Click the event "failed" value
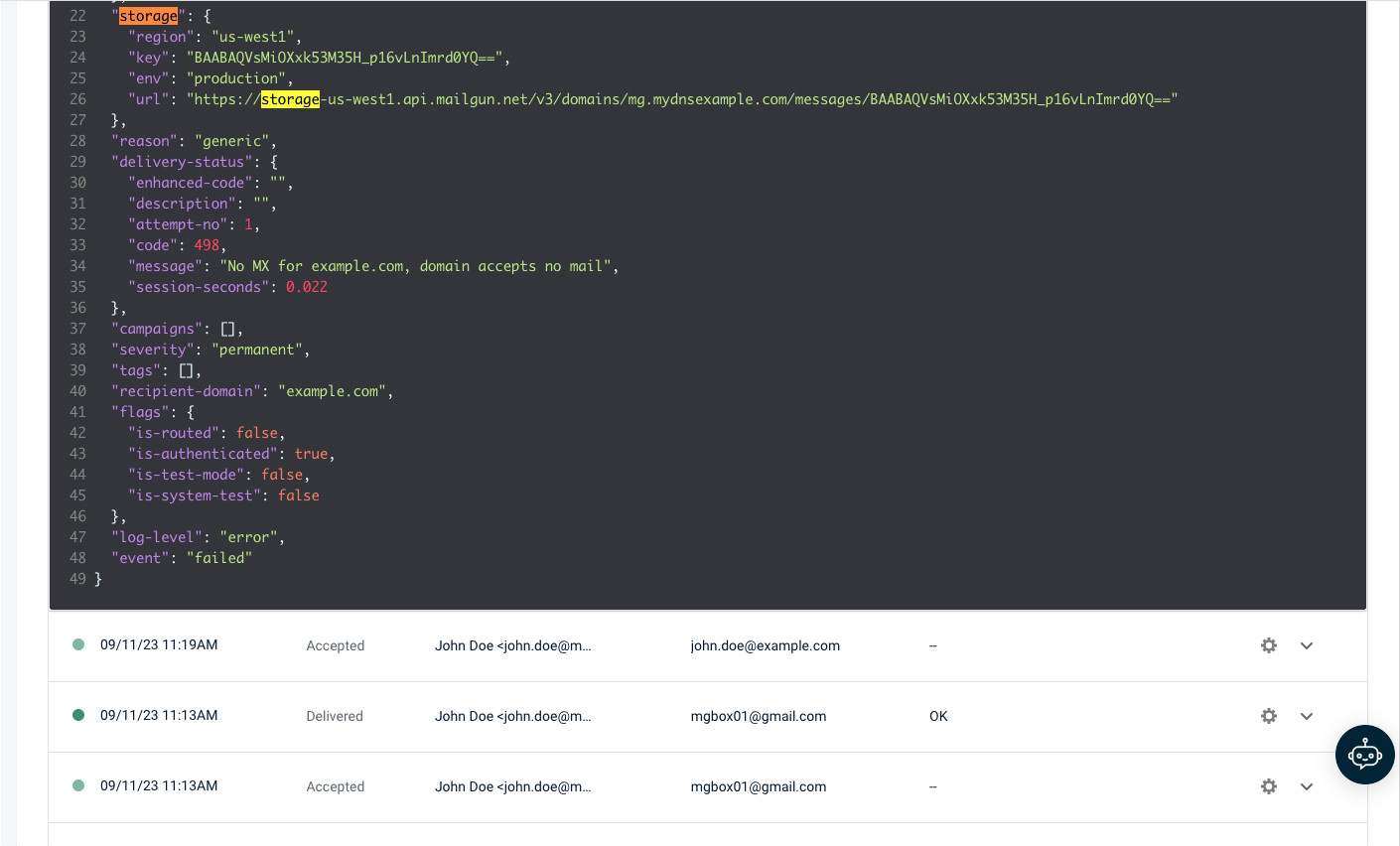1400x846 pixels. click(x=219, y=558)
